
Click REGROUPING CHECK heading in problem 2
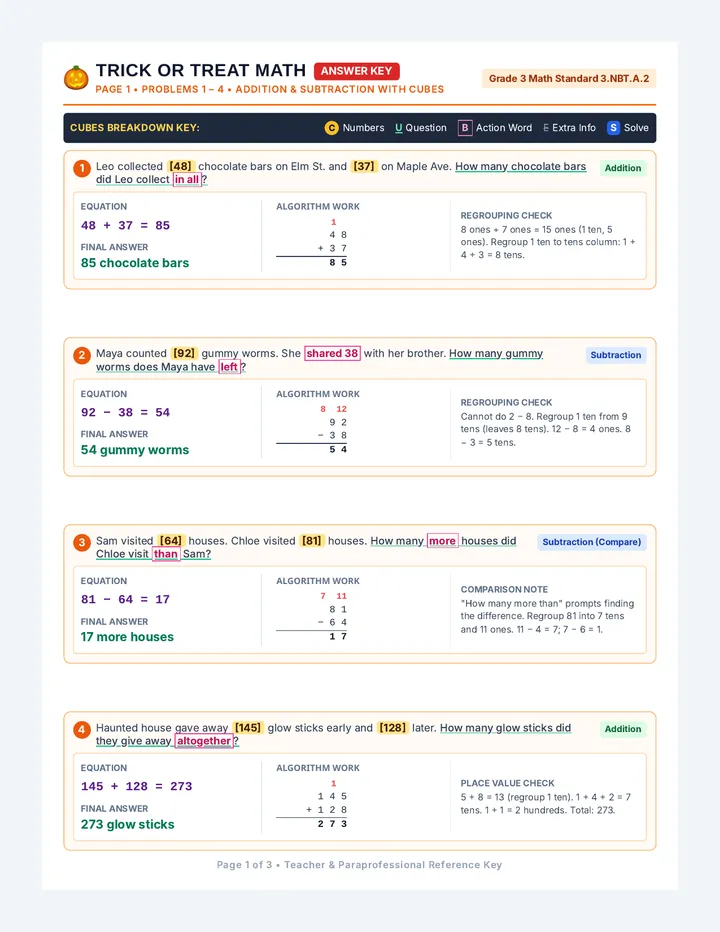click(x=506, y=402)
